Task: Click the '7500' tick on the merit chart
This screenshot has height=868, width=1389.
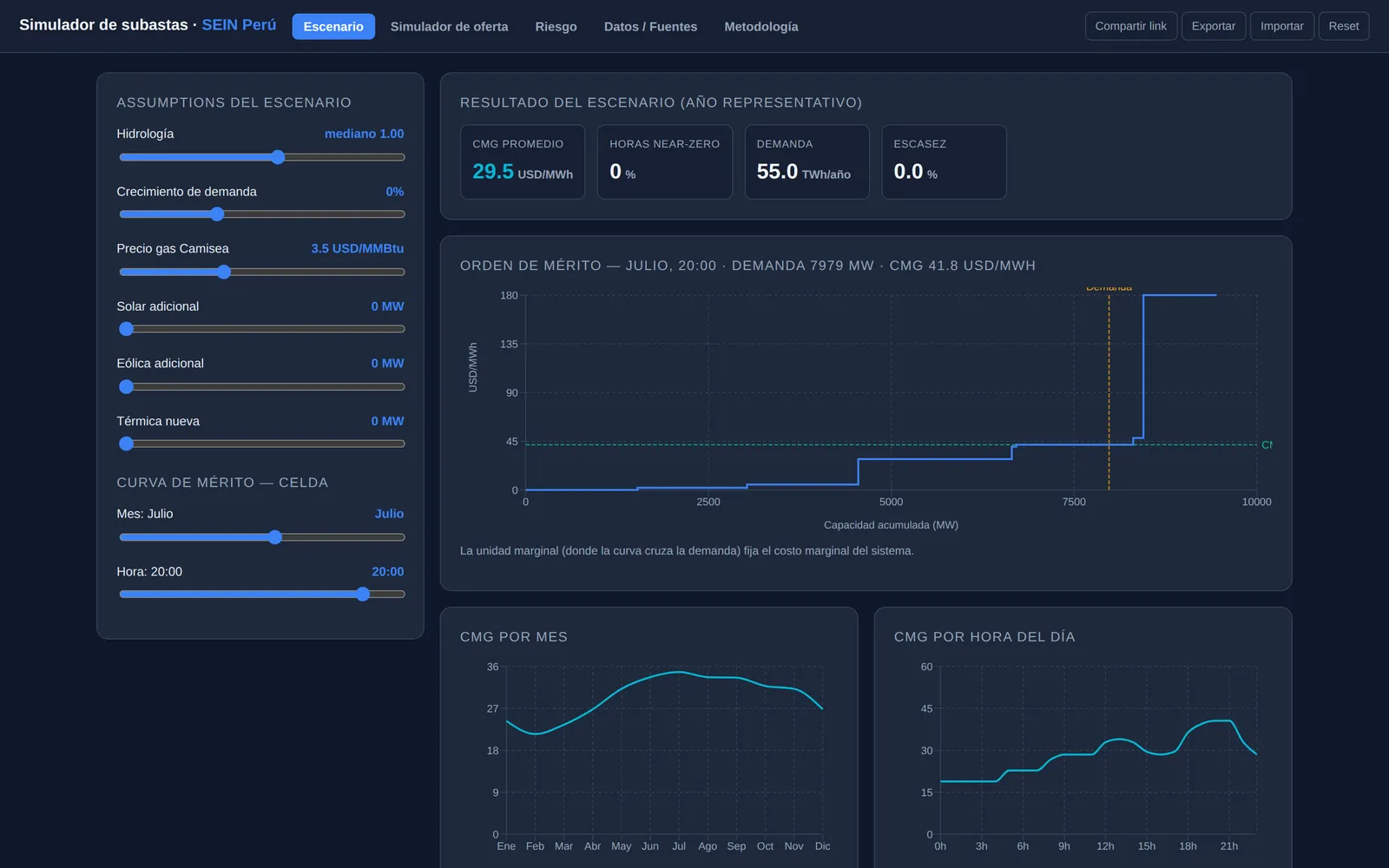Action: tap(1074, 502)
